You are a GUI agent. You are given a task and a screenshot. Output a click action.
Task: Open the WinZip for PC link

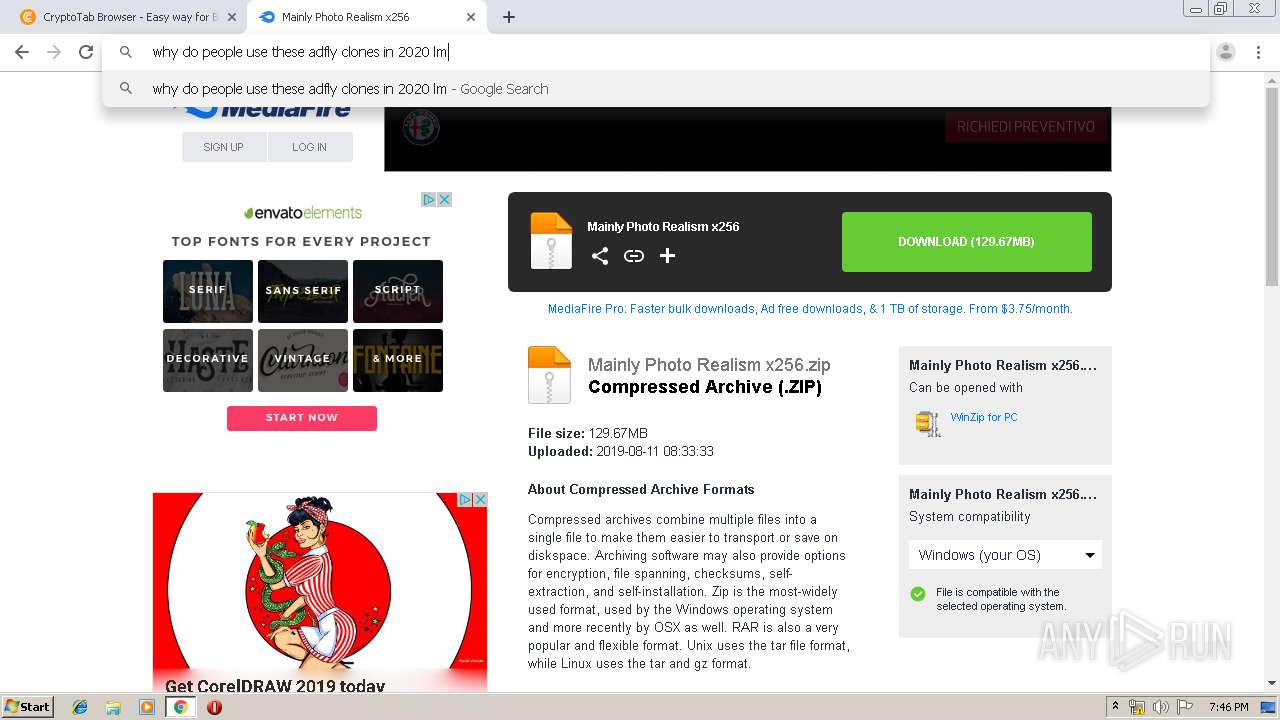pyautogui.click(x=984, y=417)
